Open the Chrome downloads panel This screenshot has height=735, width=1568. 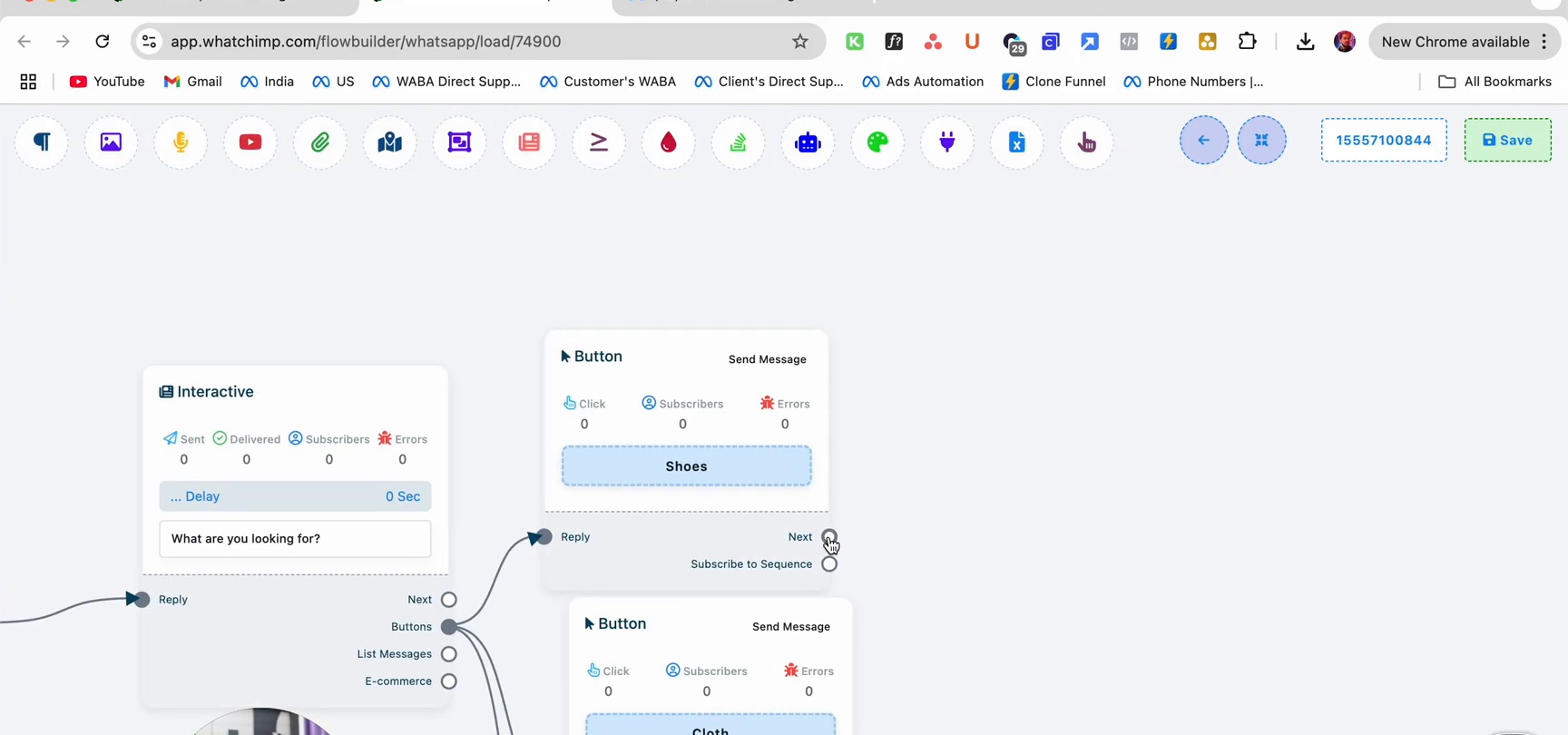click(x=1305, y=42)
